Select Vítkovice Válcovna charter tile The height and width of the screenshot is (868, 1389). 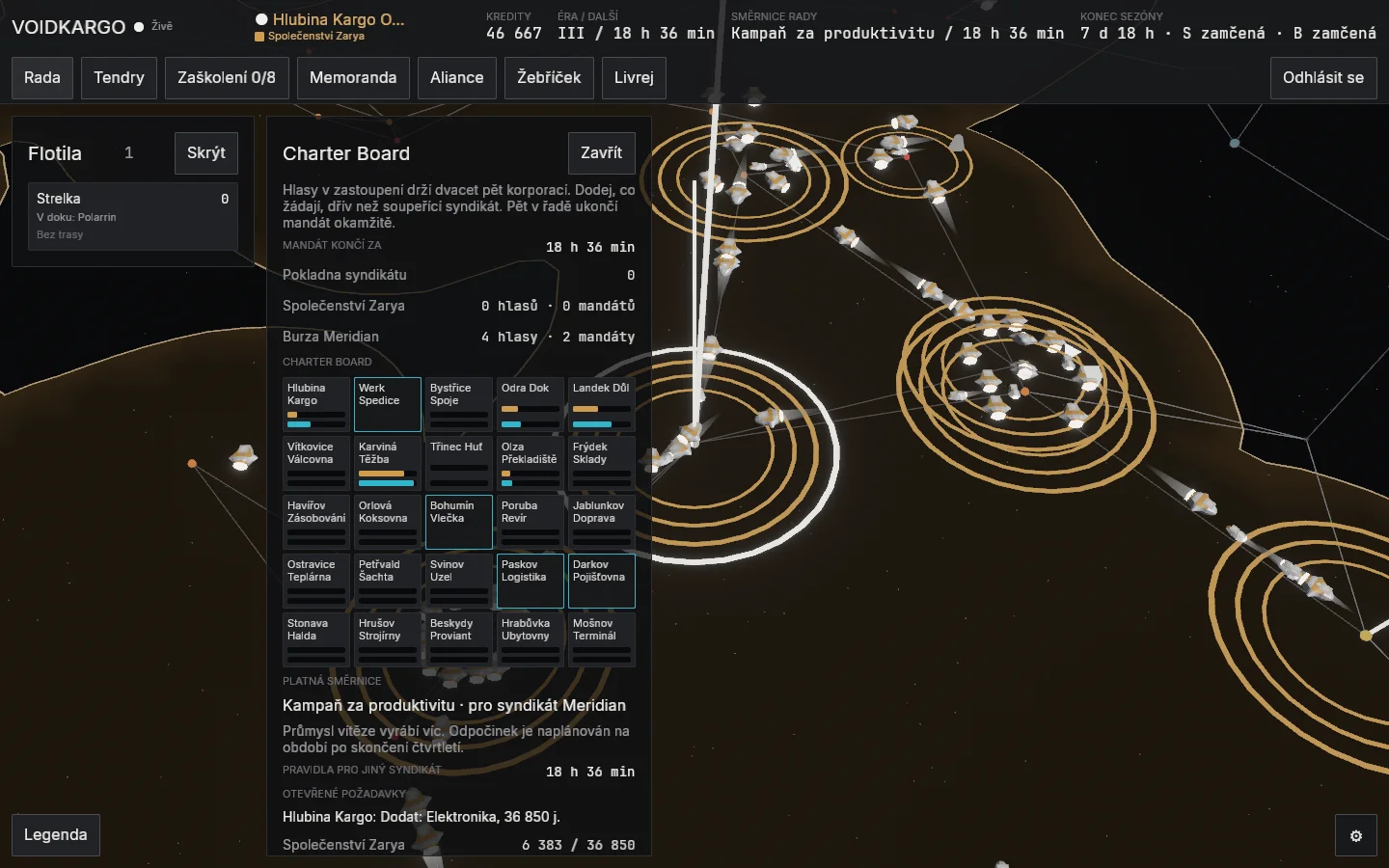(316, 463)
